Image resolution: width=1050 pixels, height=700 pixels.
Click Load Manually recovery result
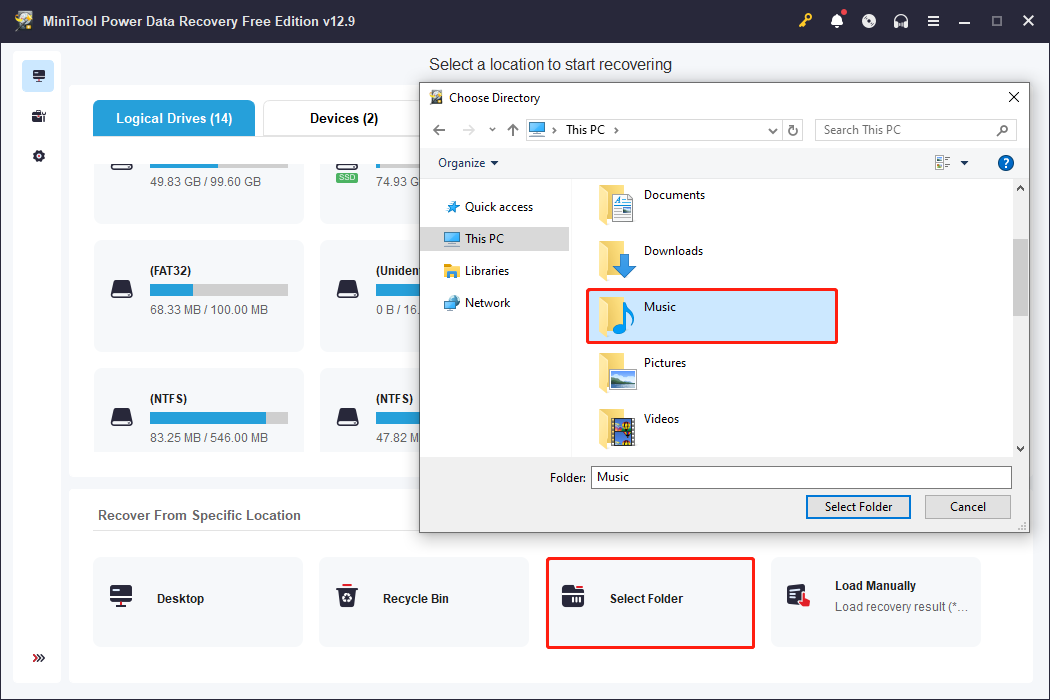click(x=876, y=602)
